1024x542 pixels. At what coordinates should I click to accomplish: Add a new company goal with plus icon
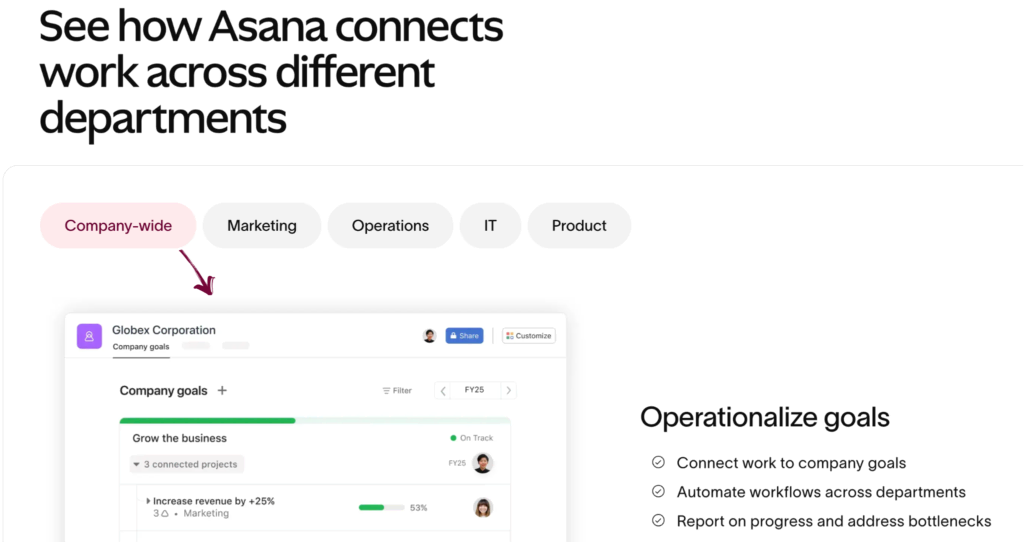[222, 391]
